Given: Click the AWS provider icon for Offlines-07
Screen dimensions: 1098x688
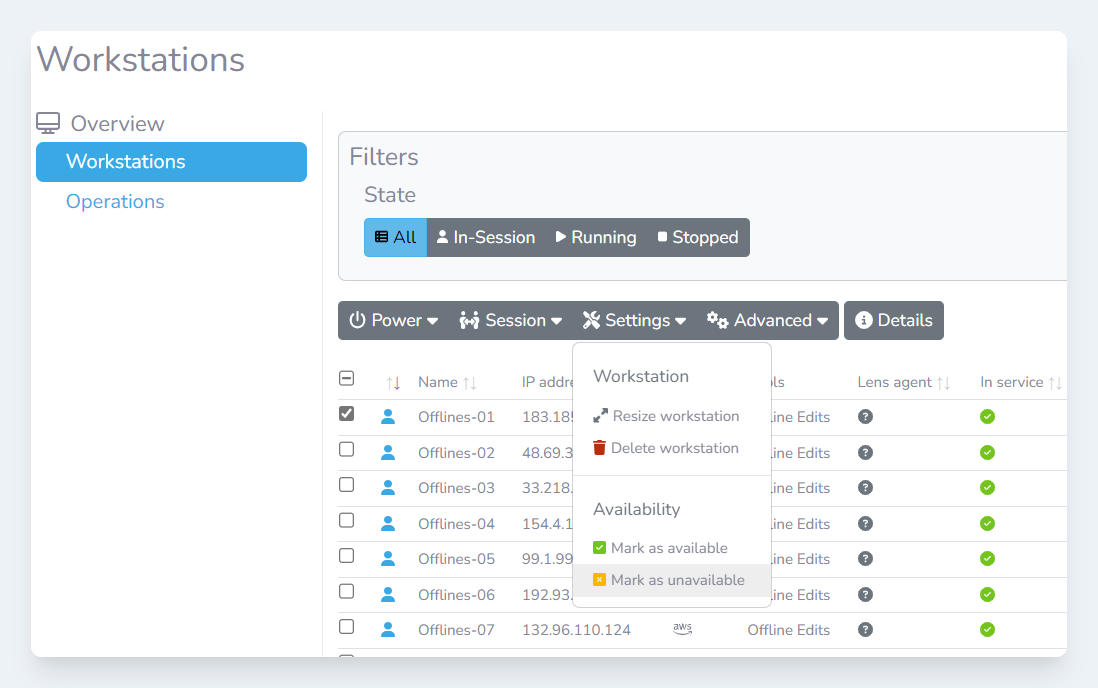Looking at the screenshot, I should tap(682, 629).
